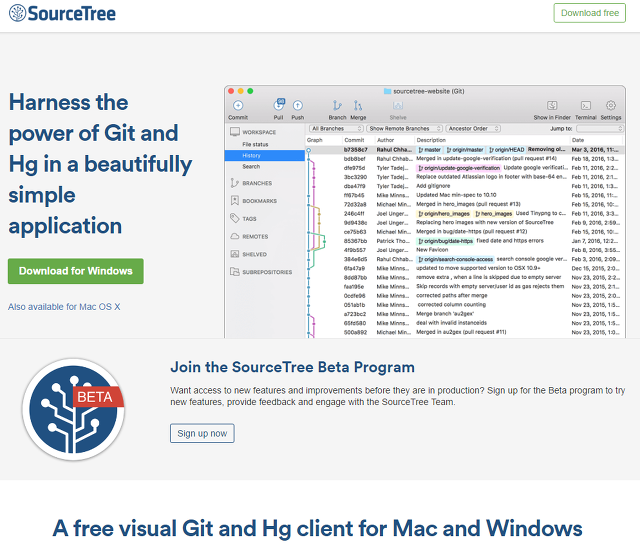The height and width of the screenshot is (551, 640).
Task: Select Search in the sidebar
Action: (x=251, y=167)
